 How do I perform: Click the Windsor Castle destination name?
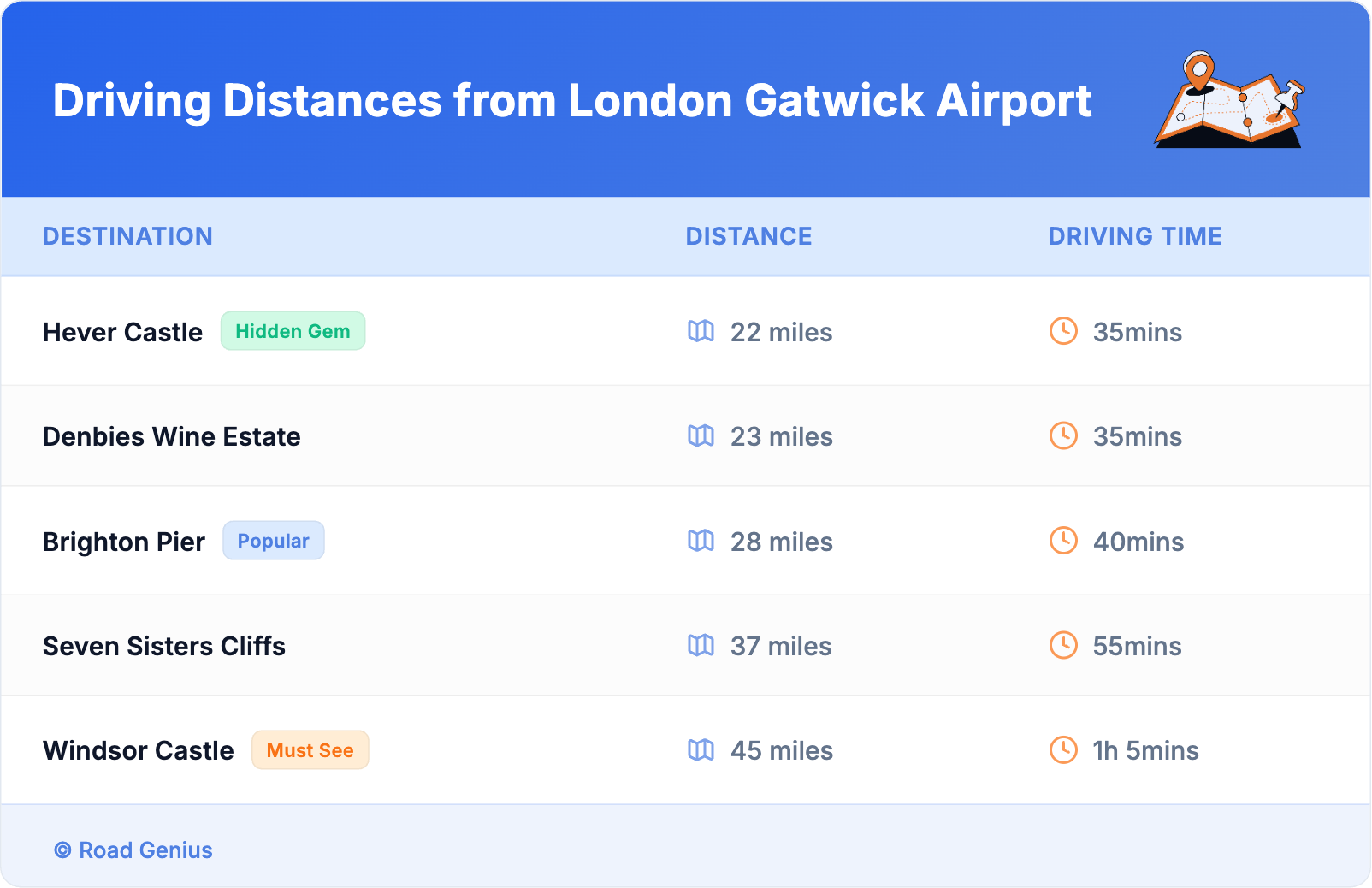pos(139,750)
